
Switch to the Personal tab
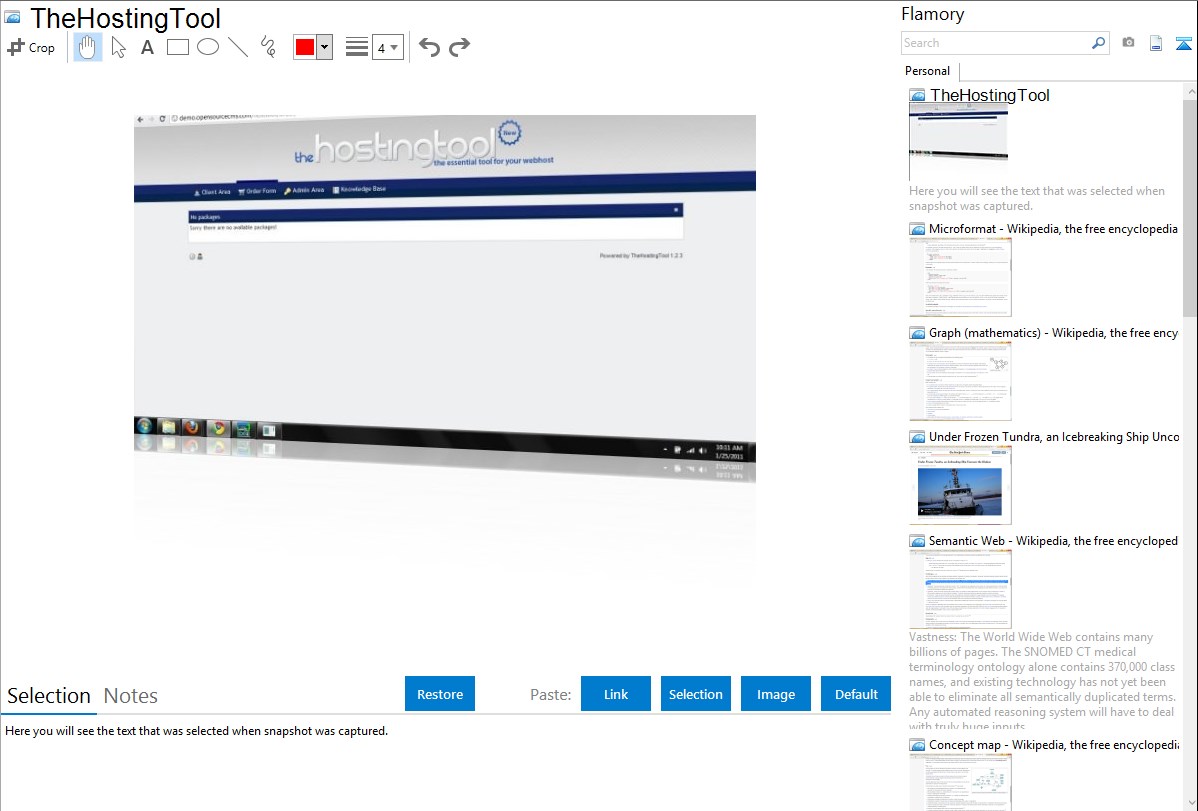point(928,70)
